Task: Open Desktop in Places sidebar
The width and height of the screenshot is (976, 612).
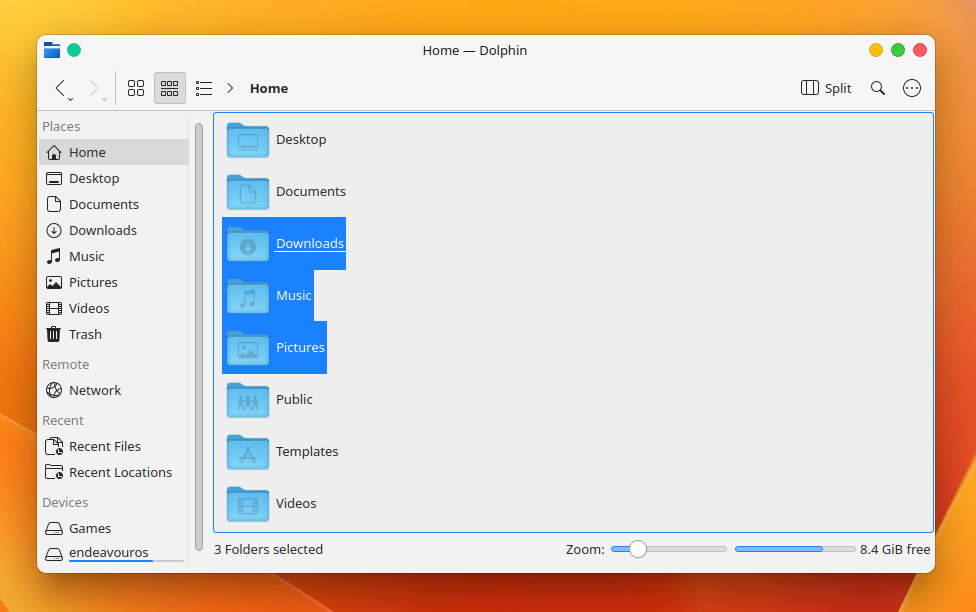Action: (113, 179)
